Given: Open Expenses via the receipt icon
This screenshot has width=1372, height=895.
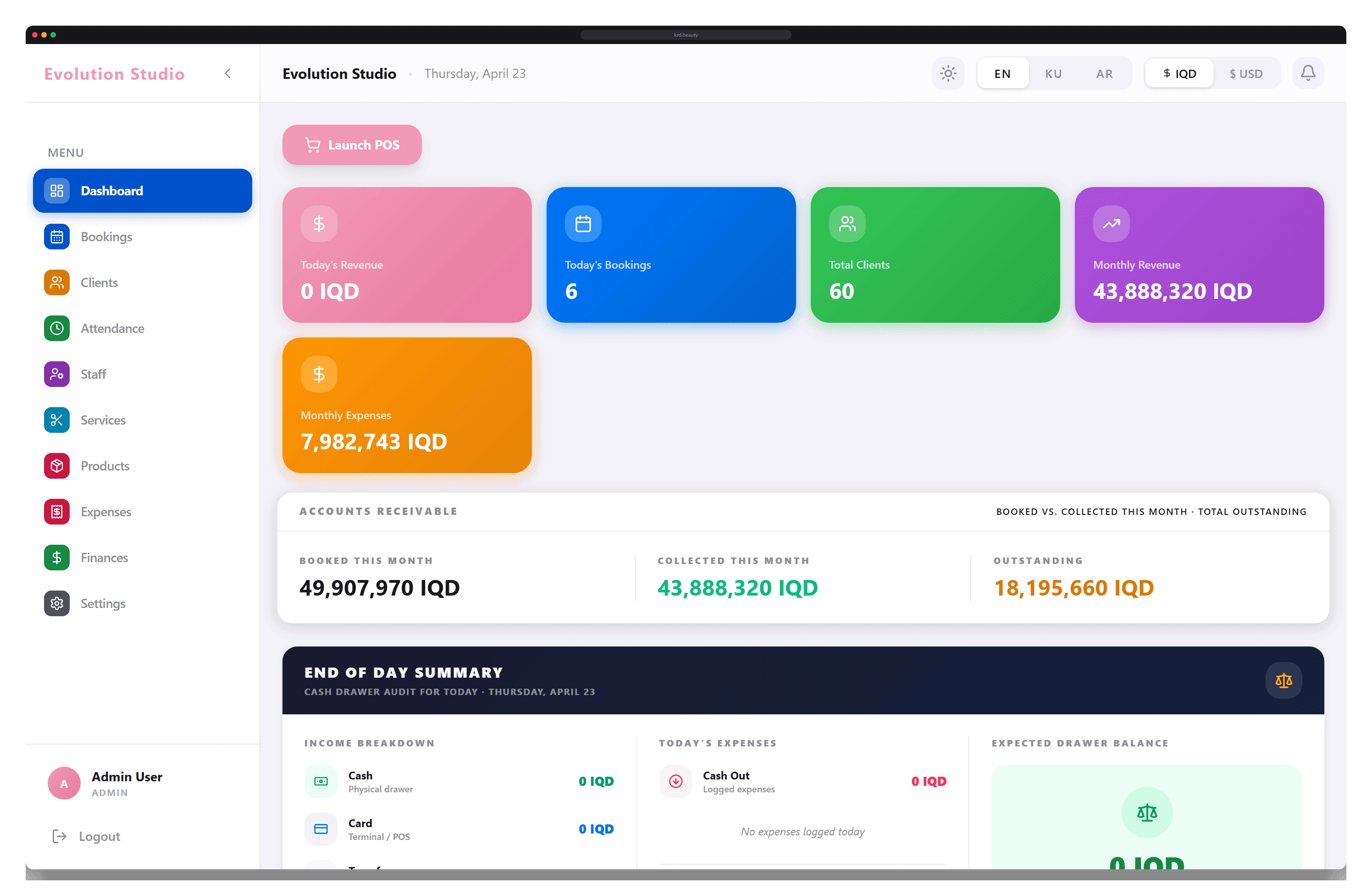Looking at the screenshot, I should (x=56, y=511).
